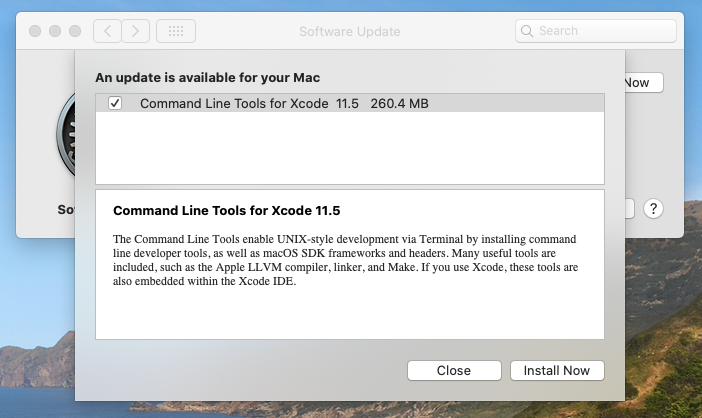
Task: Click the Command Line Tools for Xcode 11.5 heading
Action: click(227, 210)
